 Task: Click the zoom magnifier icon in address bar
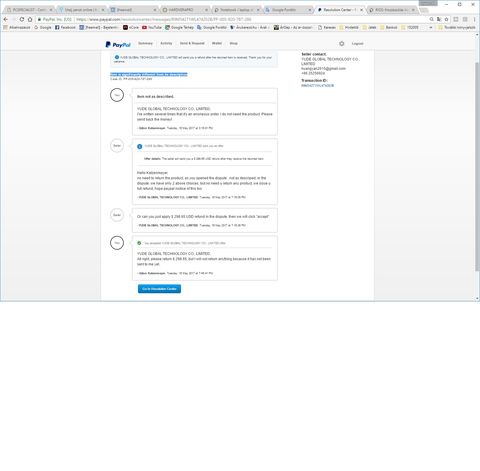pos(432,19)
